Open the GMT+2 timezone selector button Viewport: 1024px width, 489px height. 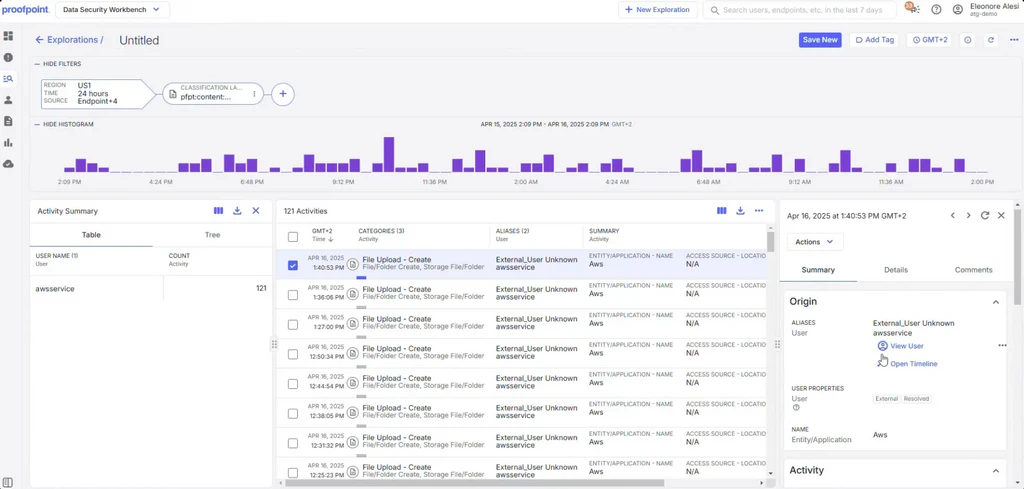coord(929,40)
